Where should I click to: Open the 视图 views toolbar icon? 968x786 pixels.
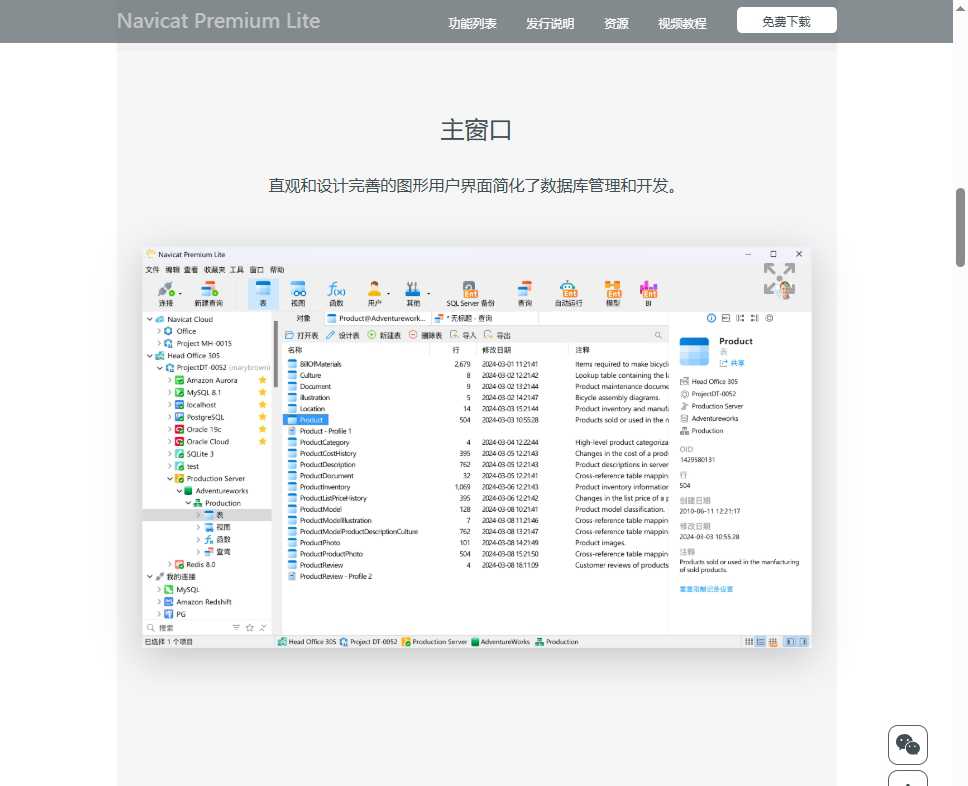[298, 293]
